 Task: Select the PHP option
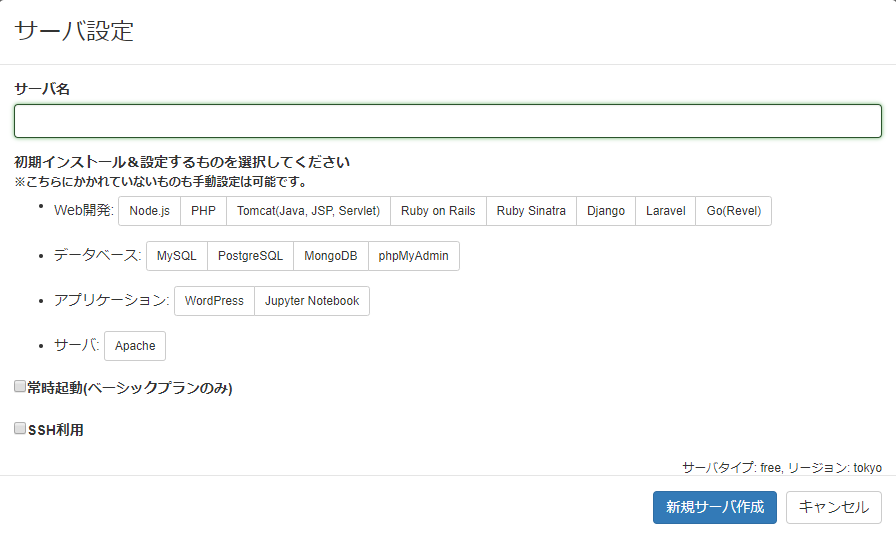click(x=203, y=211)
